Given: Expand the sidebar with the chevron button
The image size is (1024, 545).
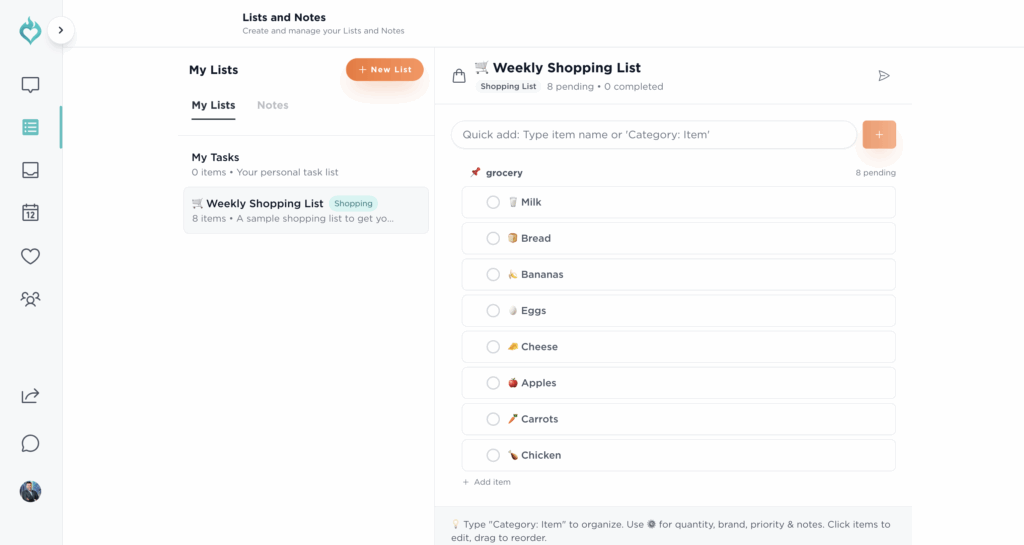Looking at the screenshot, I should pyautogui.click(x=61, y=31).
